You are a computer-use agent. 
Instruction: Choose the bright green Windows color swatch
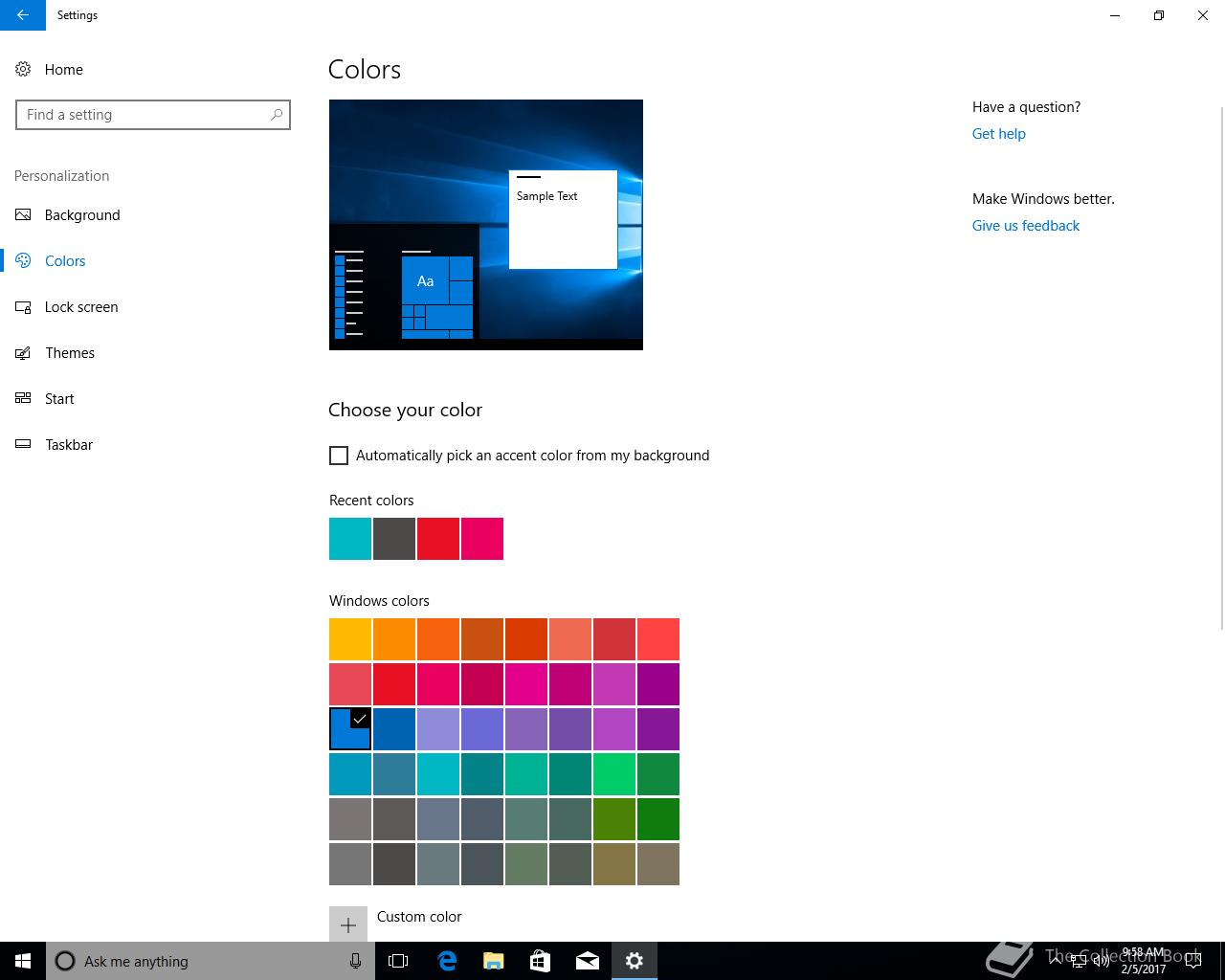tap(614, 774)
